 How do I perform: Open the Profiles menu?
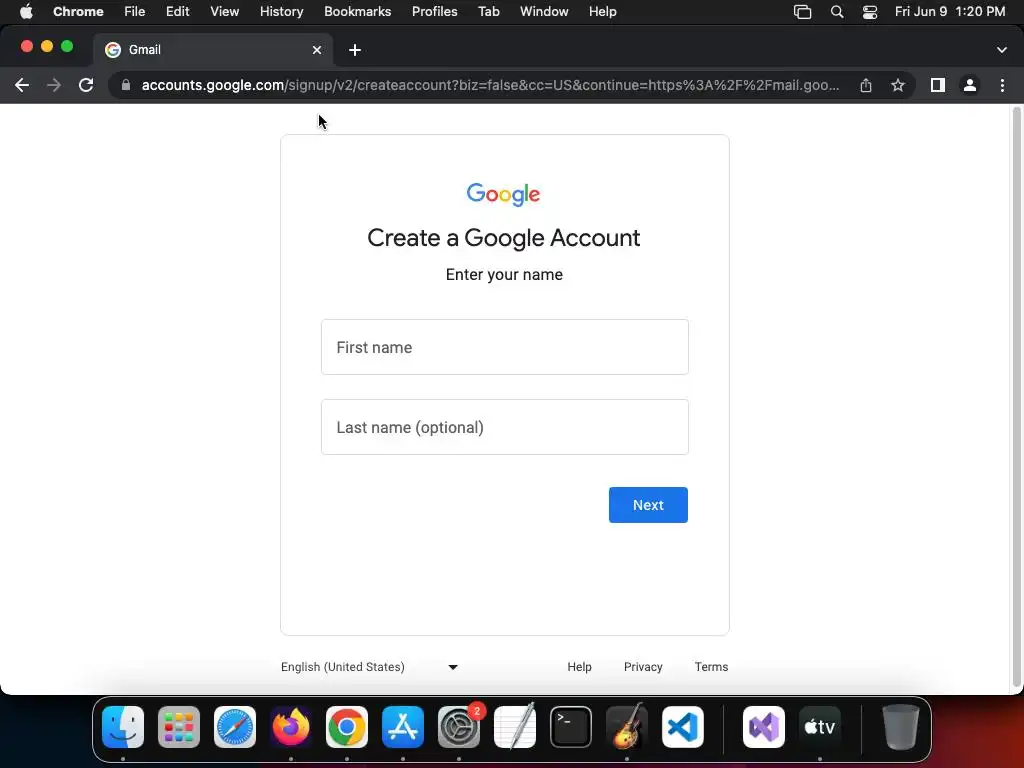click(x=434, y=12)
